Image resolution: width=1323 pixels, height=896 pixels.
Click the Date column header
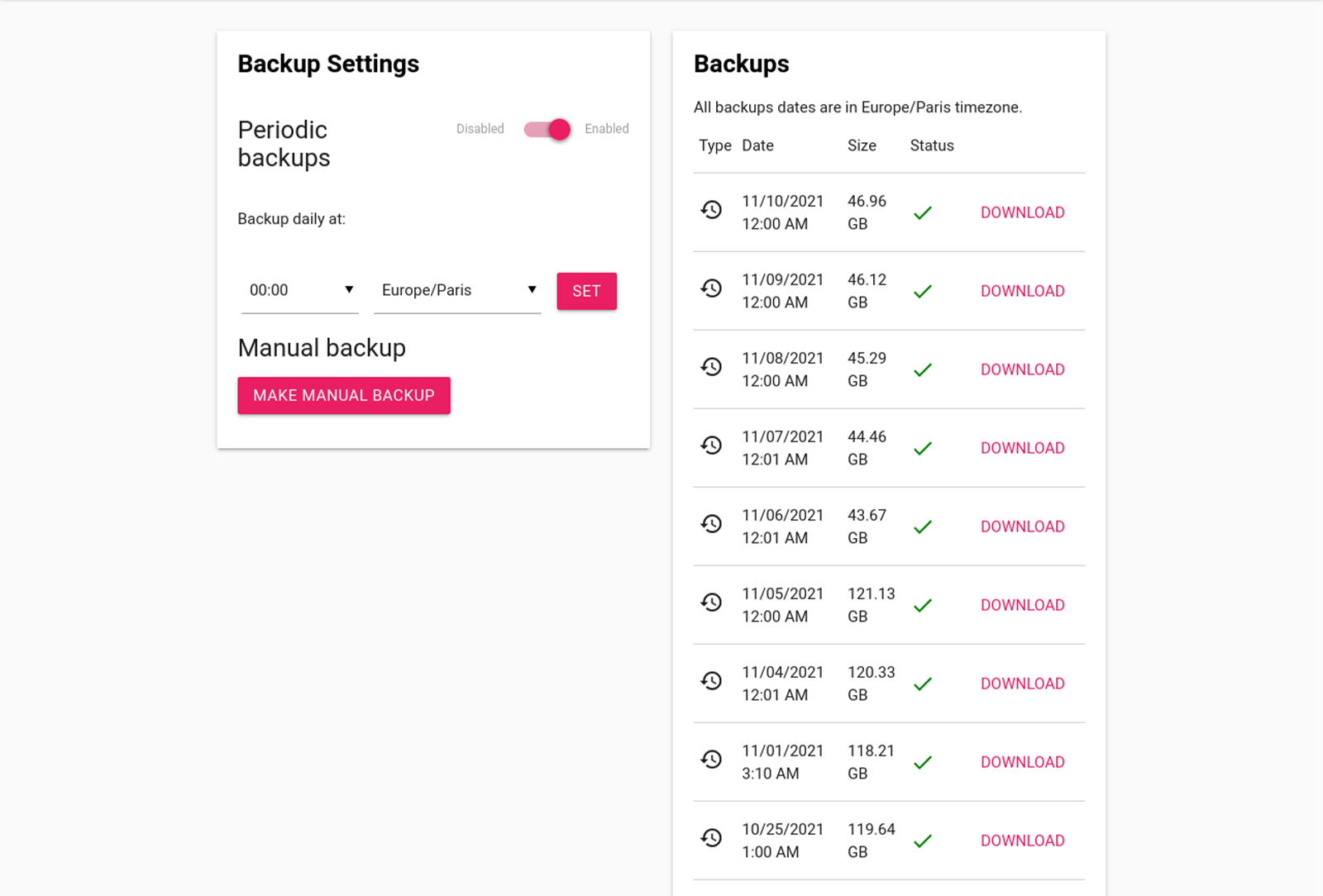click(757, 145)
